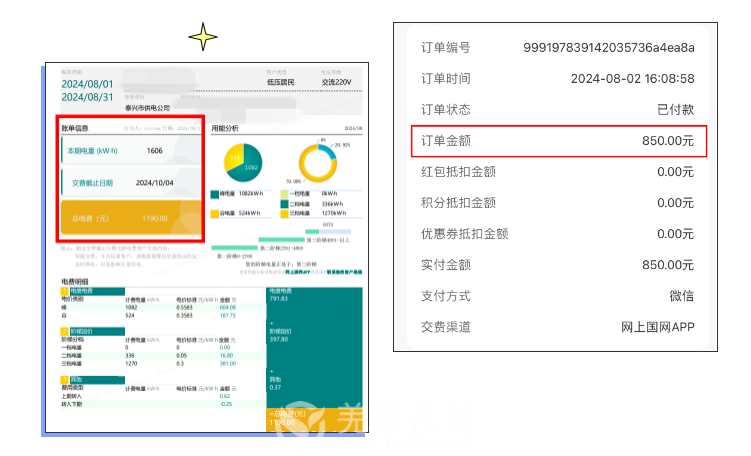Viewport: 751px width, 456px height.
Task: Click the bill end date 2024/08/31
Action: click(87, 97)
